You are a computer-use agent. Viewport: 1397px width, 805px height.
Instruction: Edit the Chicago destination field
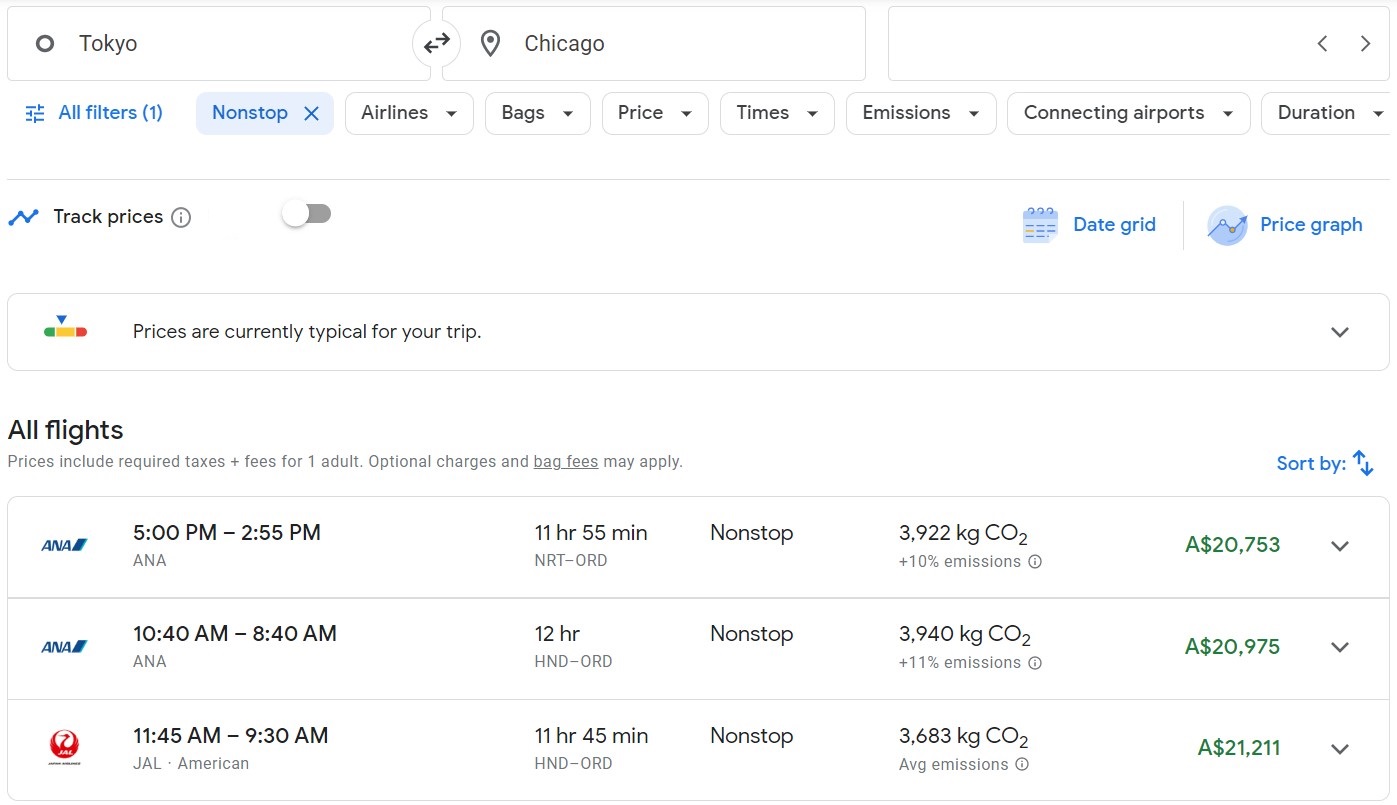pos(654,44)
